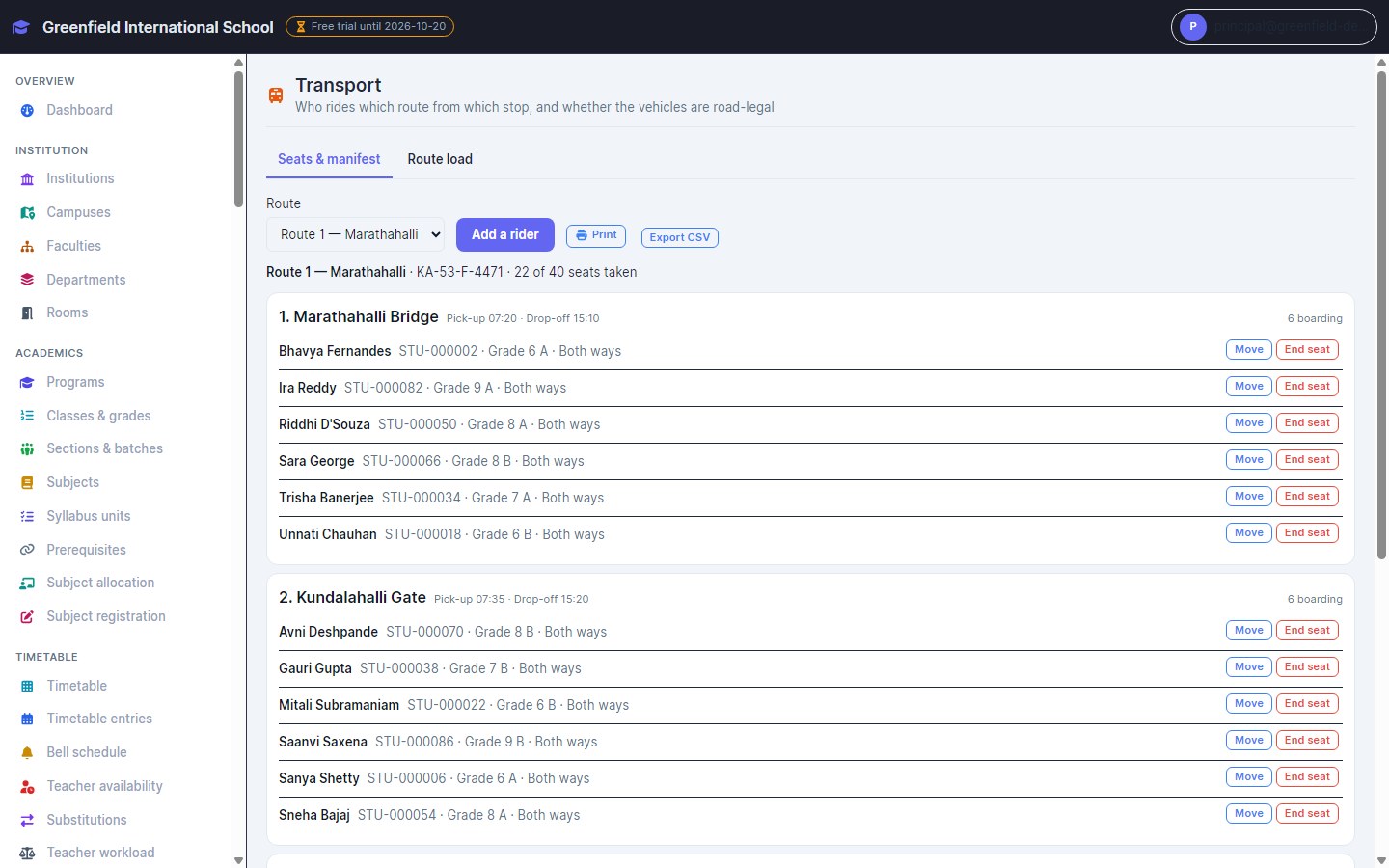Click the Transport bus icon
1389x868 pixels.
276,95
